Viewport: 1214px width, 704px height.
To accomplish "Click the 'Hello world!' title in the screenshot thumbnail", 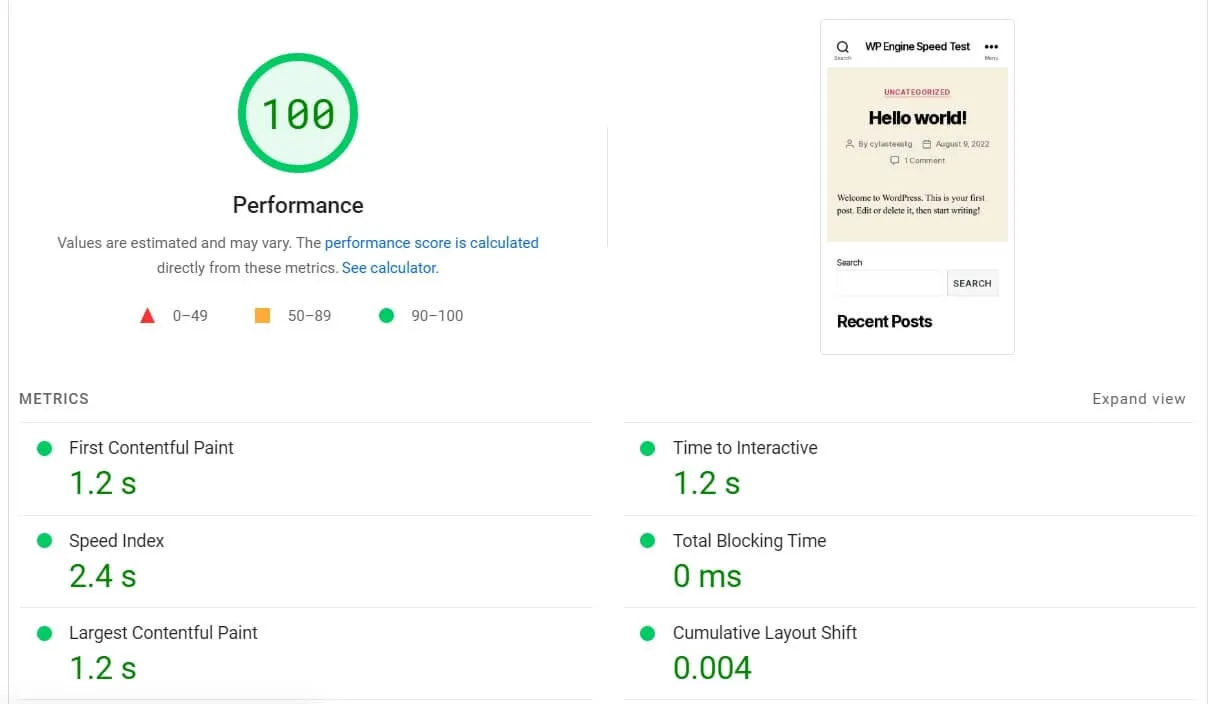I will (x=918, y=118).
